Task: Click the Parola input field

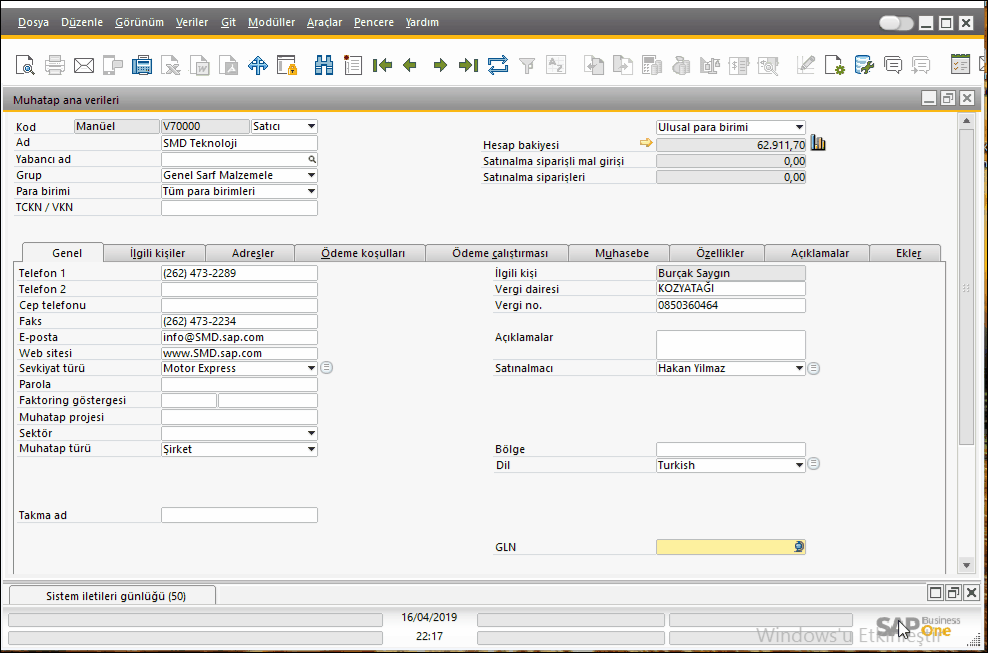Action: tap(239, 384)
